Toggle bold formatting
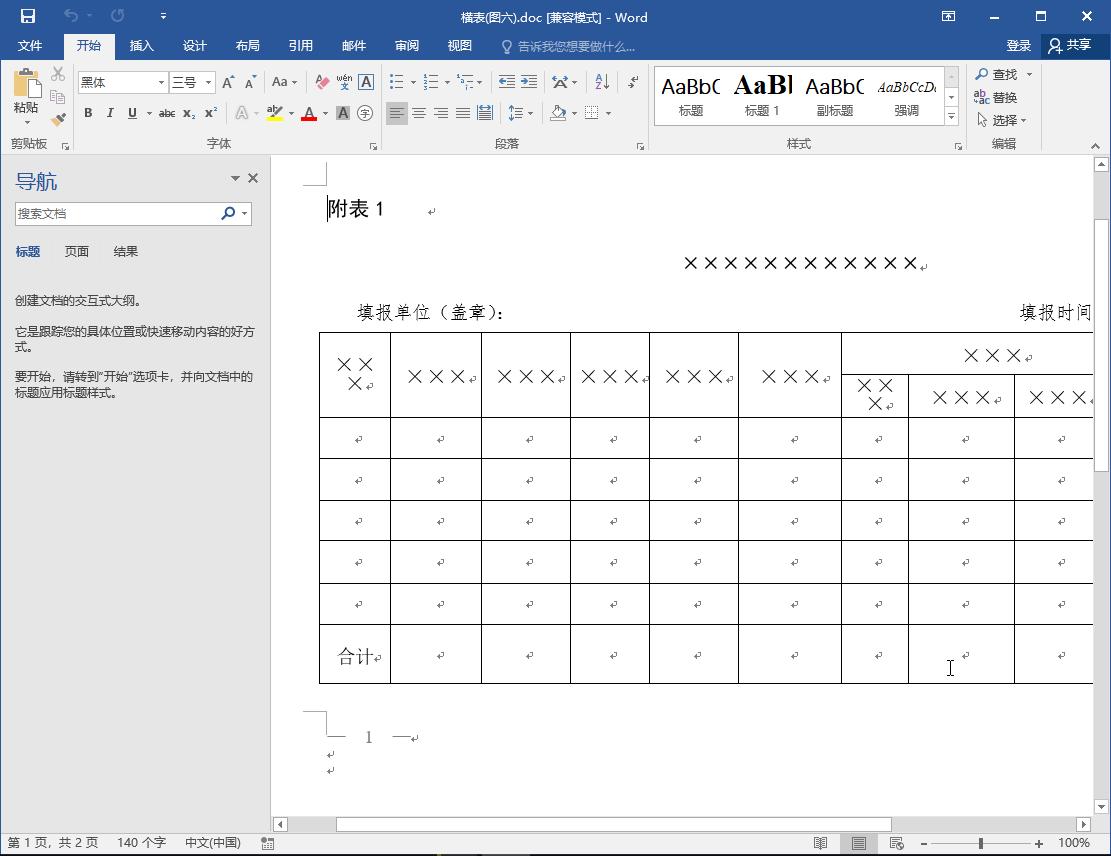This screenshot has height=856, width=1111. coord(87,113)
